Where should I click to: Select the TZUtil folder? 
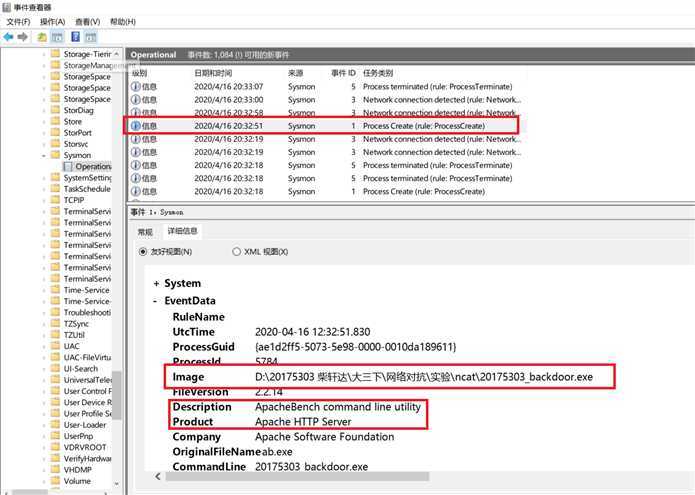74,335
